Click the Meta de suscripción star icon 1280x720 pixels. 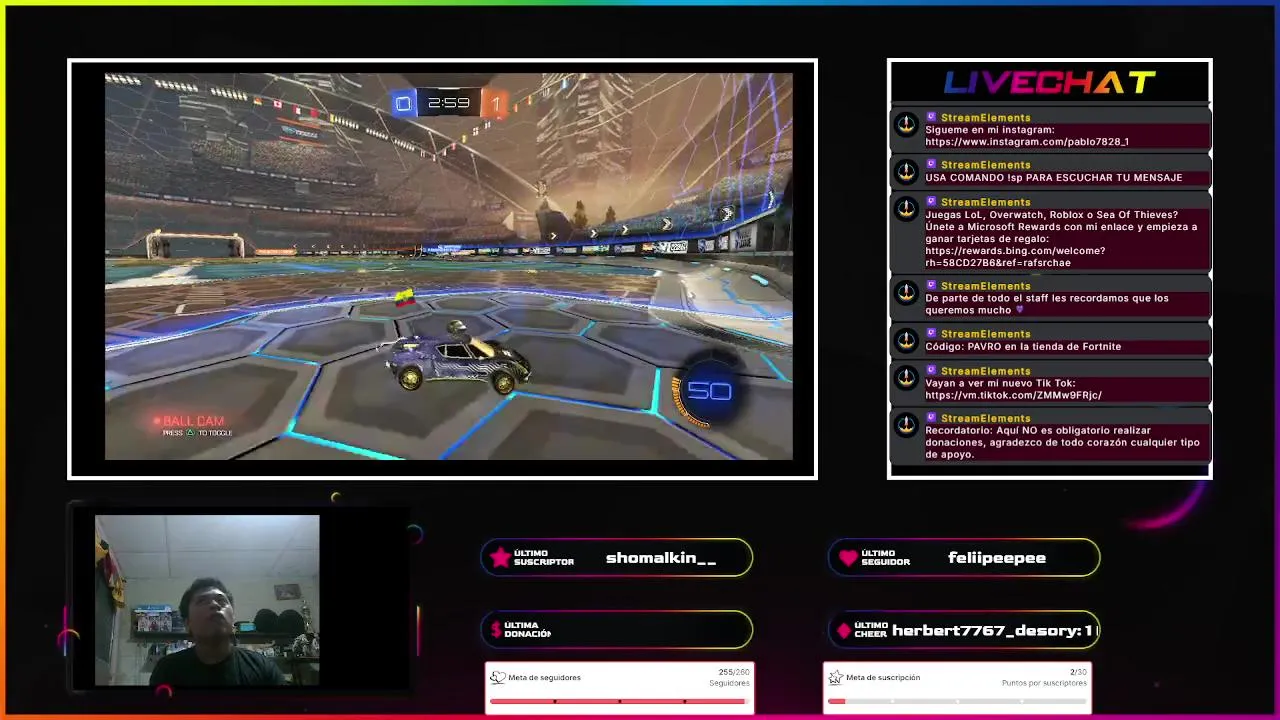point(835,678)
